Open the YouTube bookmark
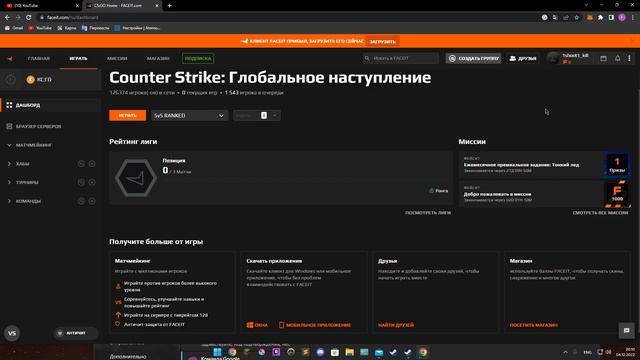The width and height of the screenshot is (640, 360). [40, 28]
